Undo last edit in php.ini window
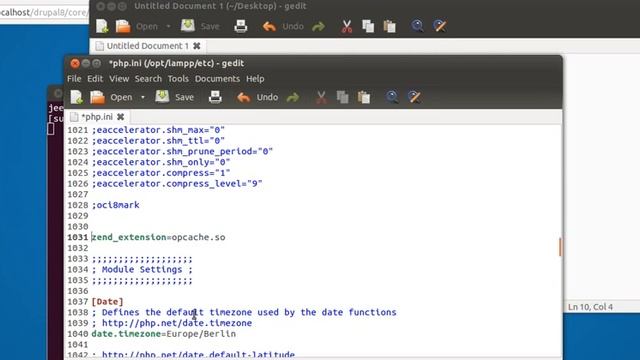This screenshot has height=360, width=640. pyautogui.click(x=258, y=98)
